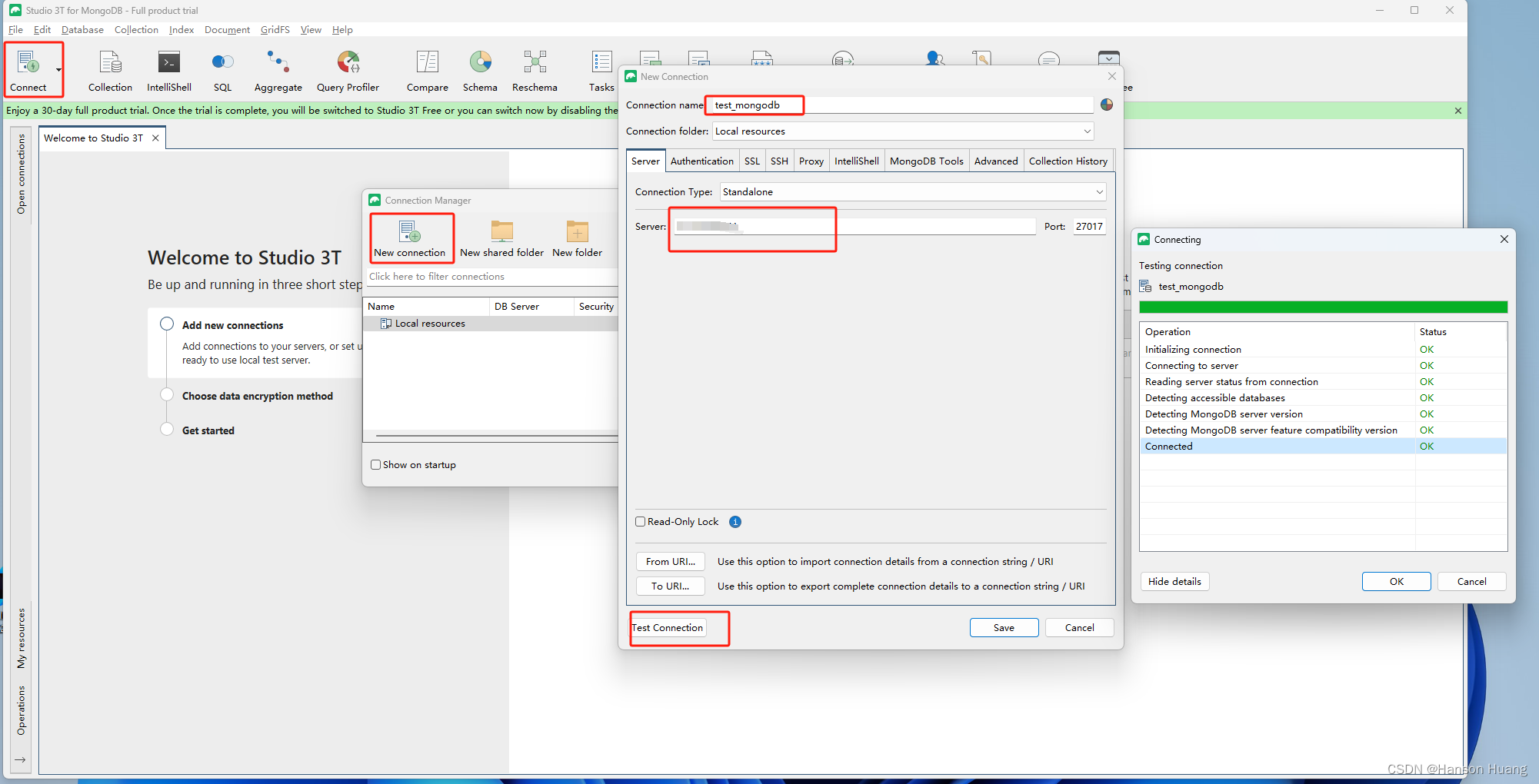The image size is (1539, 784).
Task: Click the Studio 3T logo in title bar
Action: pyautogui.click(x=15, y=10)
